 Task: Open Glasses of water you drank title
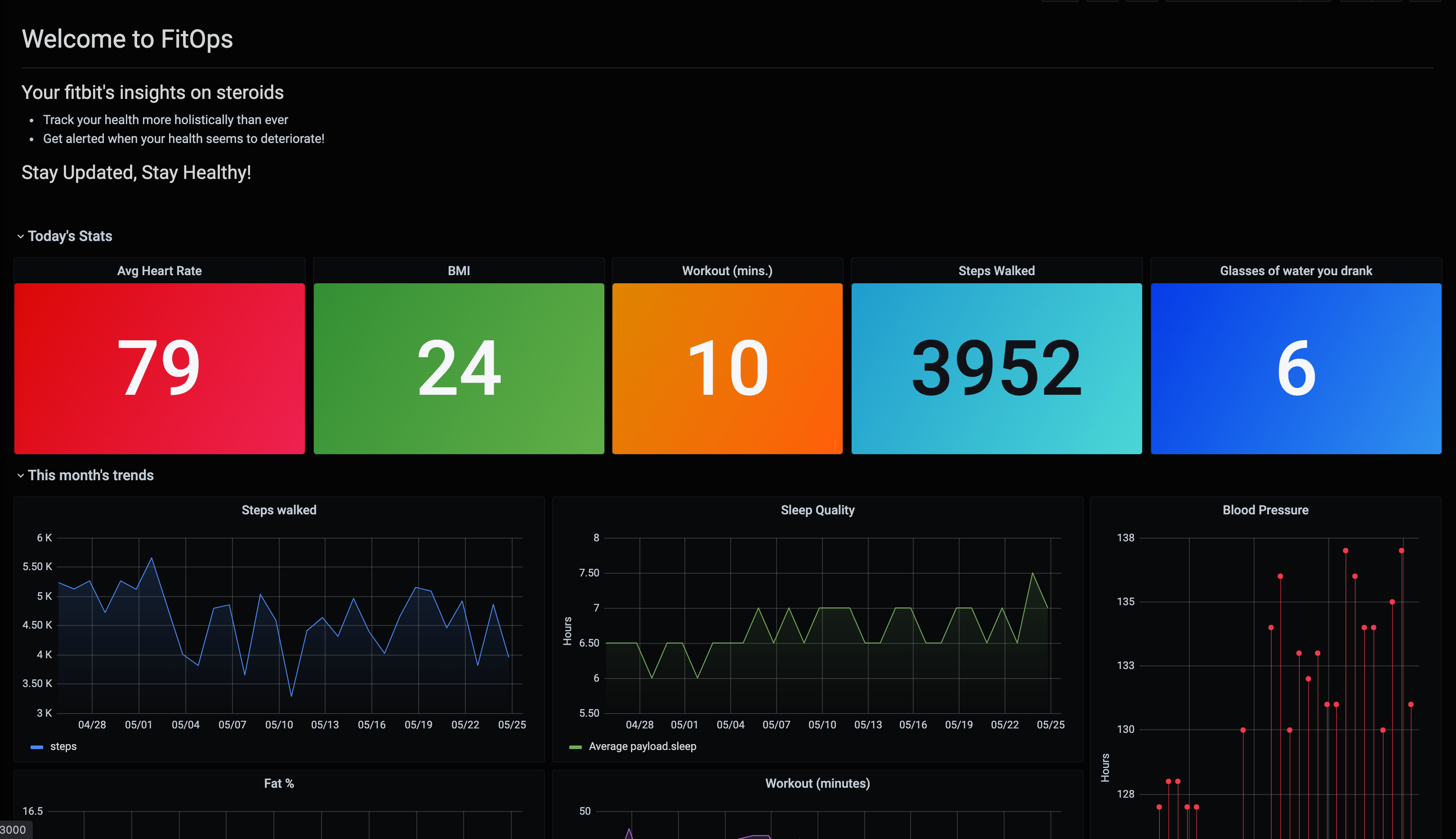(x=1296, y=271)
